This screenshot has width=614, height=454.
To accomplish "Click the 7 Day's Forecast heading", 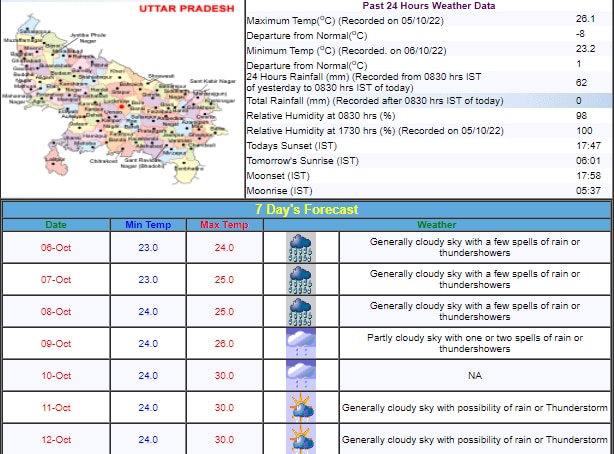I will point(305,210).
